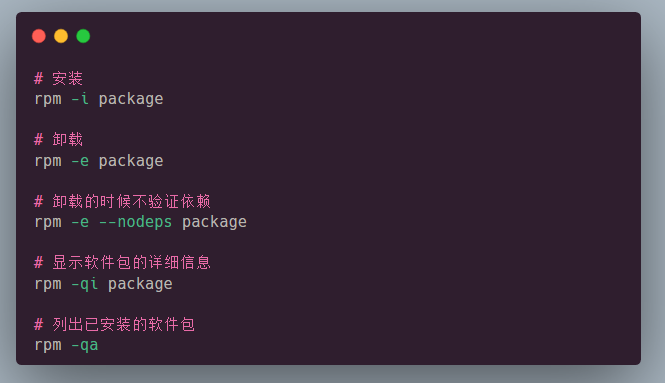Click the 卸载 comment heading
The width and height of the screenshot is (665, 383).
59,140
